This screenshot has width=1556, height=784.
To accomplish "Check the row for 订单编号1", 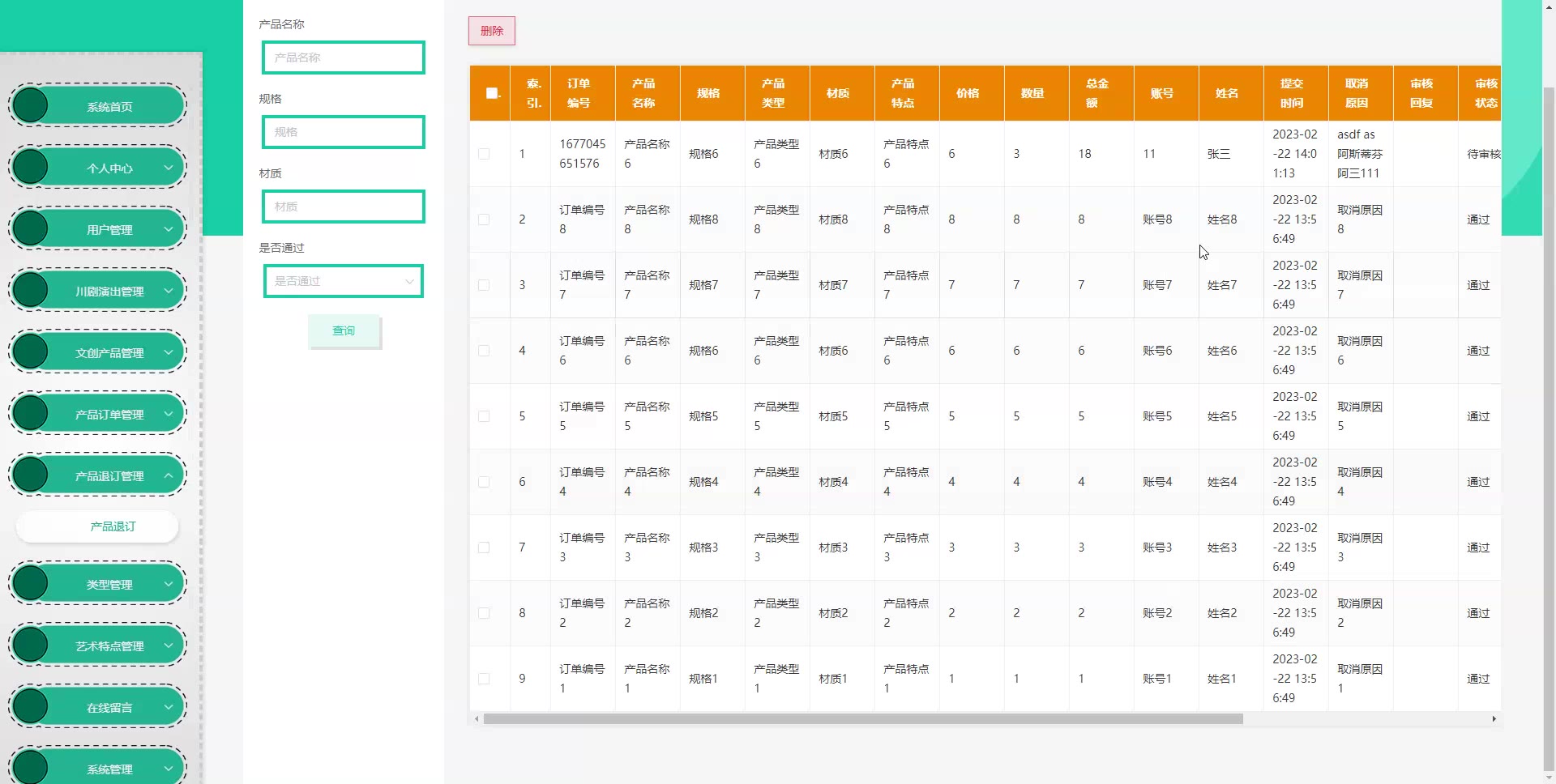I will (x=484, y=679).
